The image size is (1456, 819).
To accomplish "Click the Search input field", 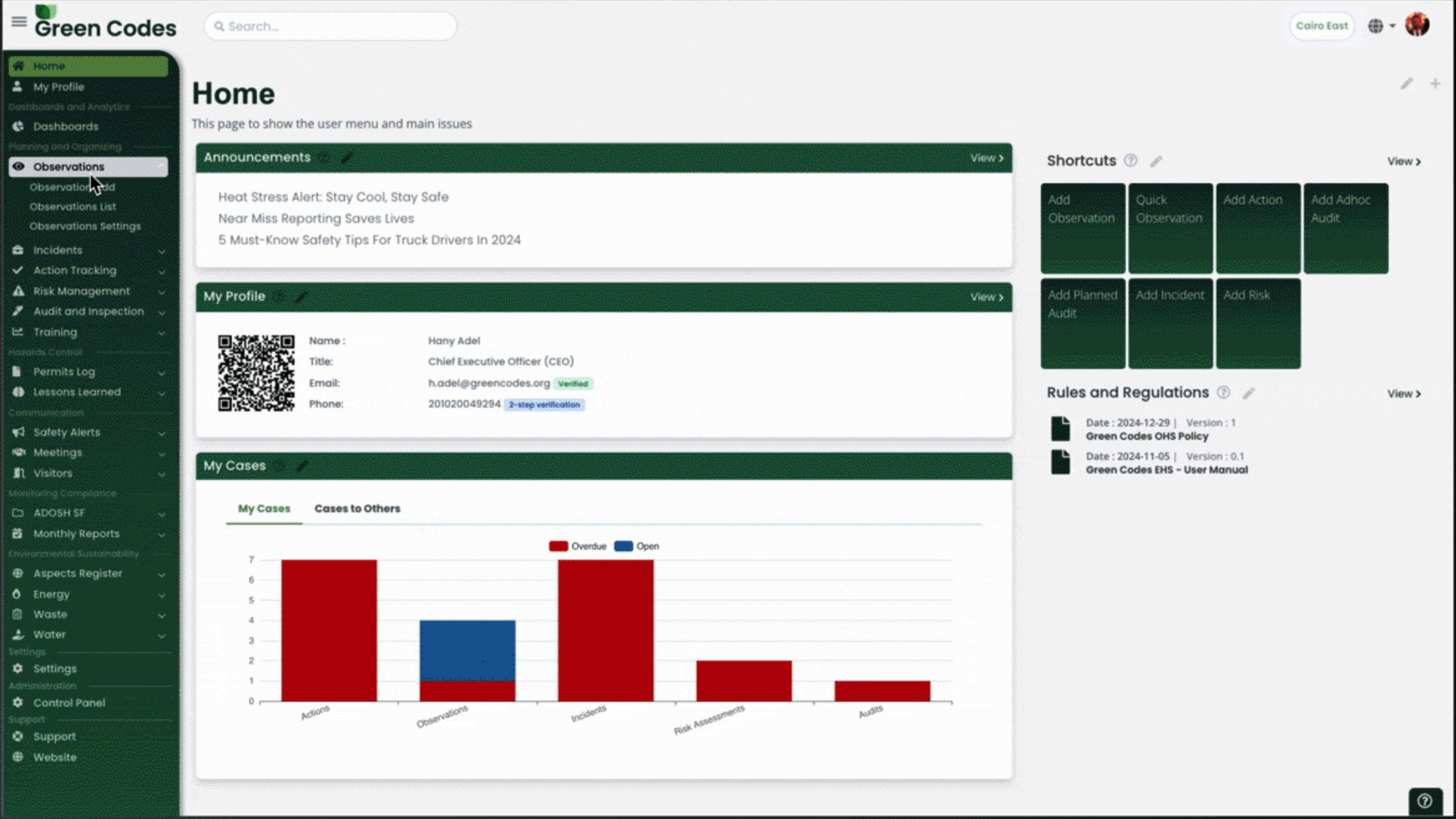I will pos(330,26).
